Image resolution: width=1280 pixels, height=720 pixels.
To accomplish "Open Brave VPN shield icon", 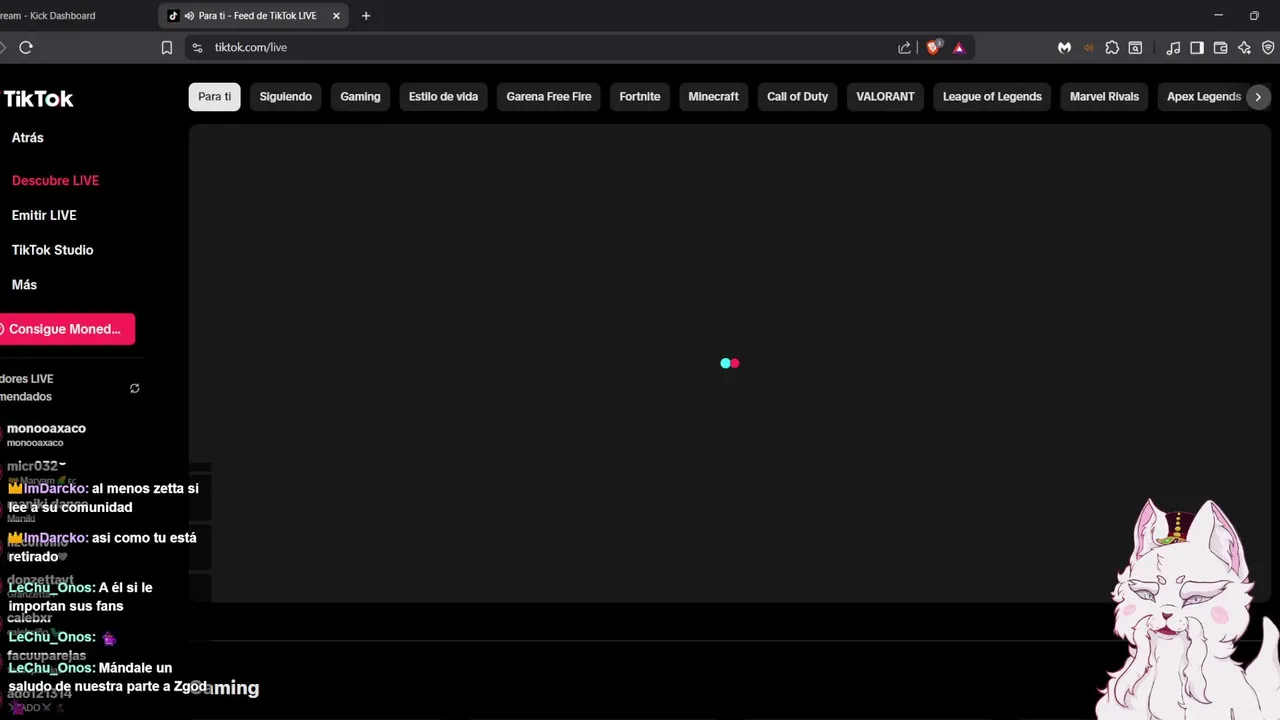I will coord(1268,47).
